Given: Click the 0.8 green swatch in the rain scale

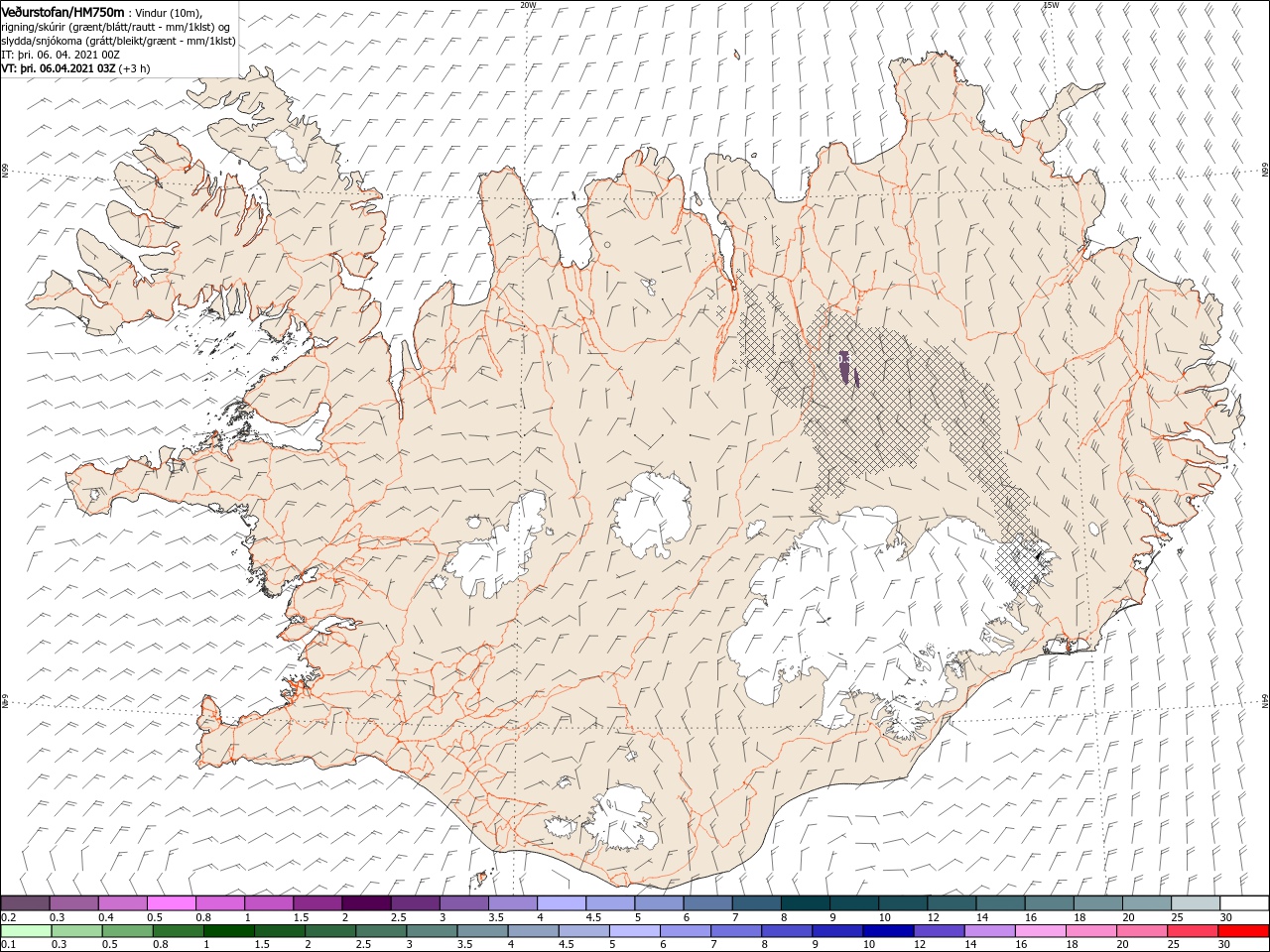Looking at the screenshot, I should 178,930.
